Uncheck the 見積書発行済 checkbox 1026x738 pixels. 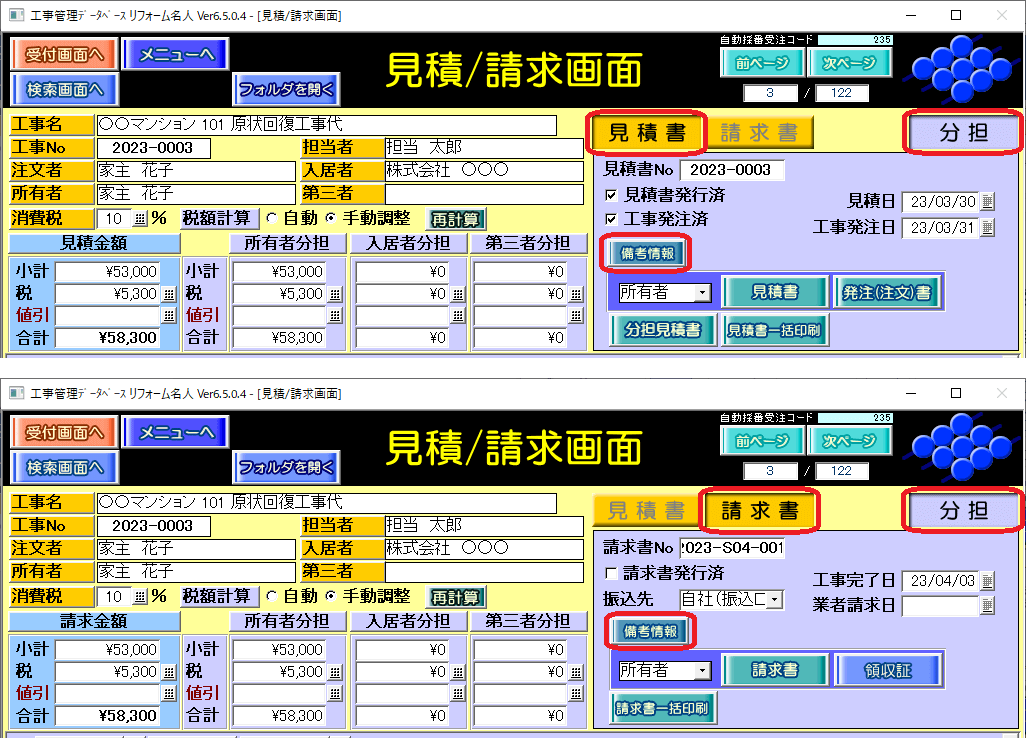[x=612, y=194]
